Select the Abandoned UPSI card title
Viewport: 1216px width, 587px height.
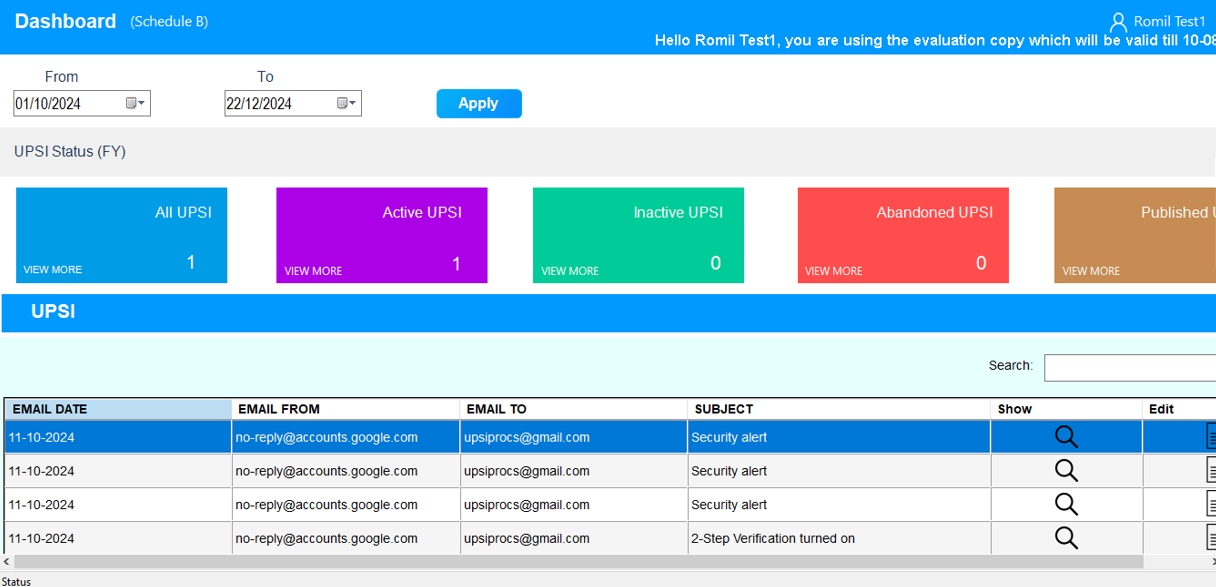935,212
